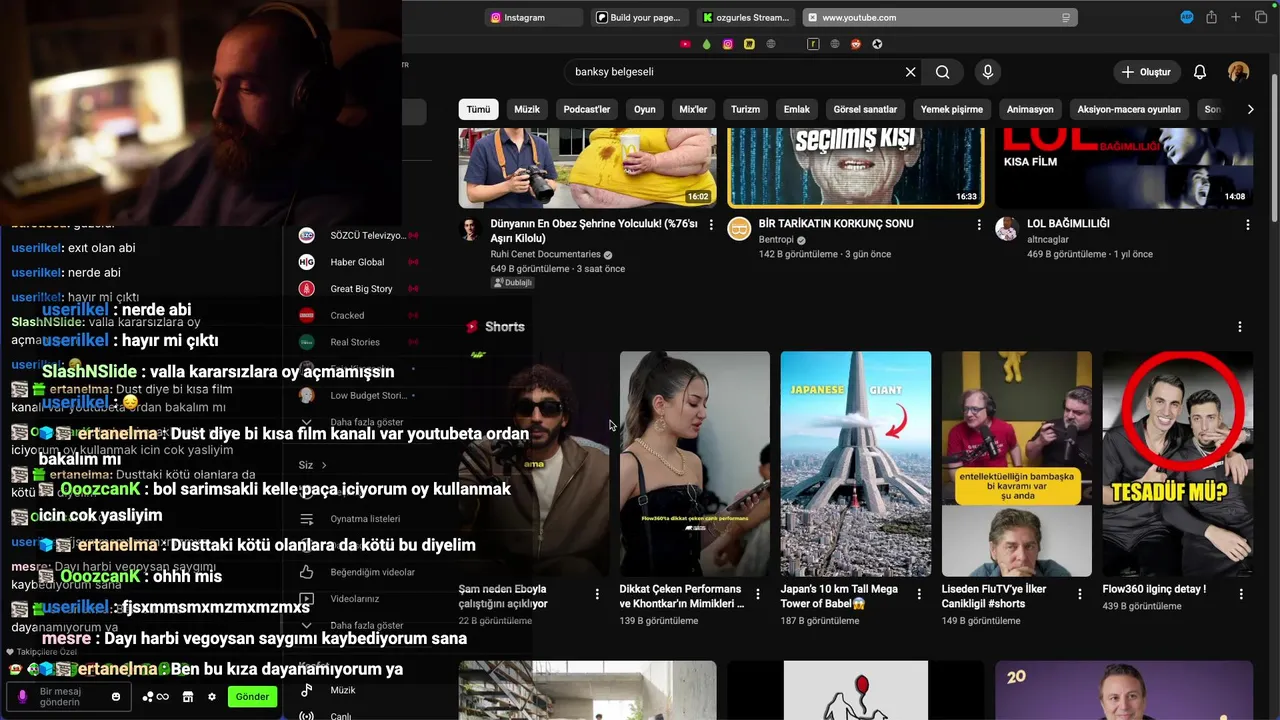Select the Görsel sanatlar filter chip
The height and width of the screenshot is (720, 1280).
pyautogui.click(x=865, y=109)
